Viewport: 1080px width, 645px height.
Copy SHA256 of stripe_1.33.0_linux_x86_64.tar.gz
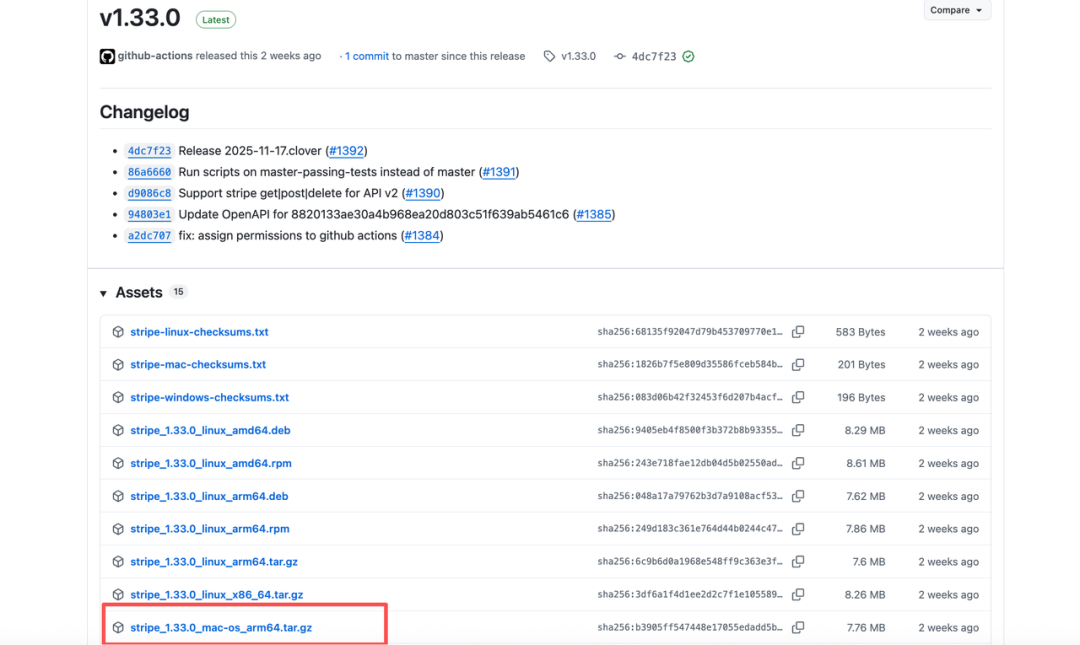pos(798,594)
